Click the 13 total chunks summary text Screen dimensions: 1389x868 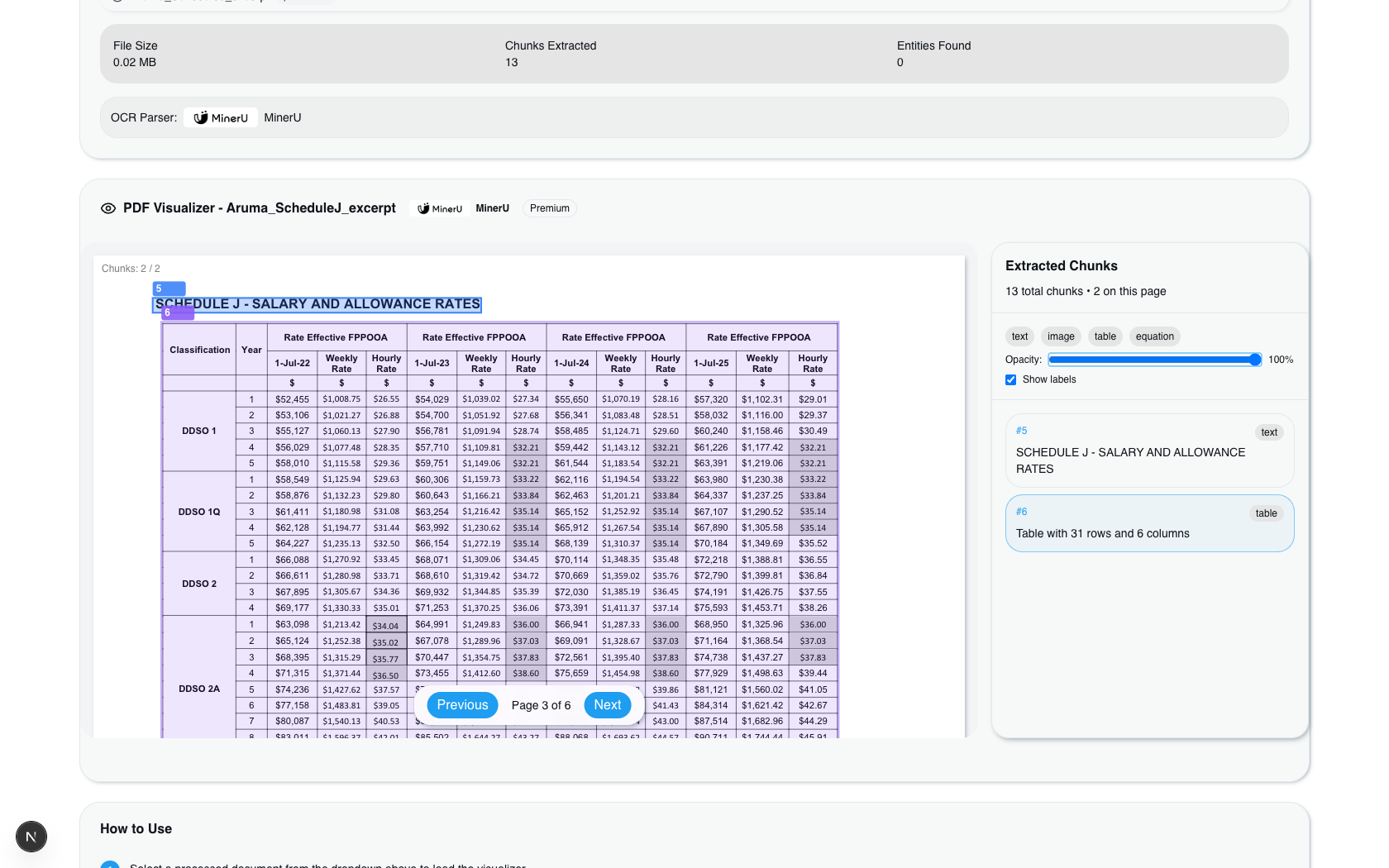[1086, 291]
